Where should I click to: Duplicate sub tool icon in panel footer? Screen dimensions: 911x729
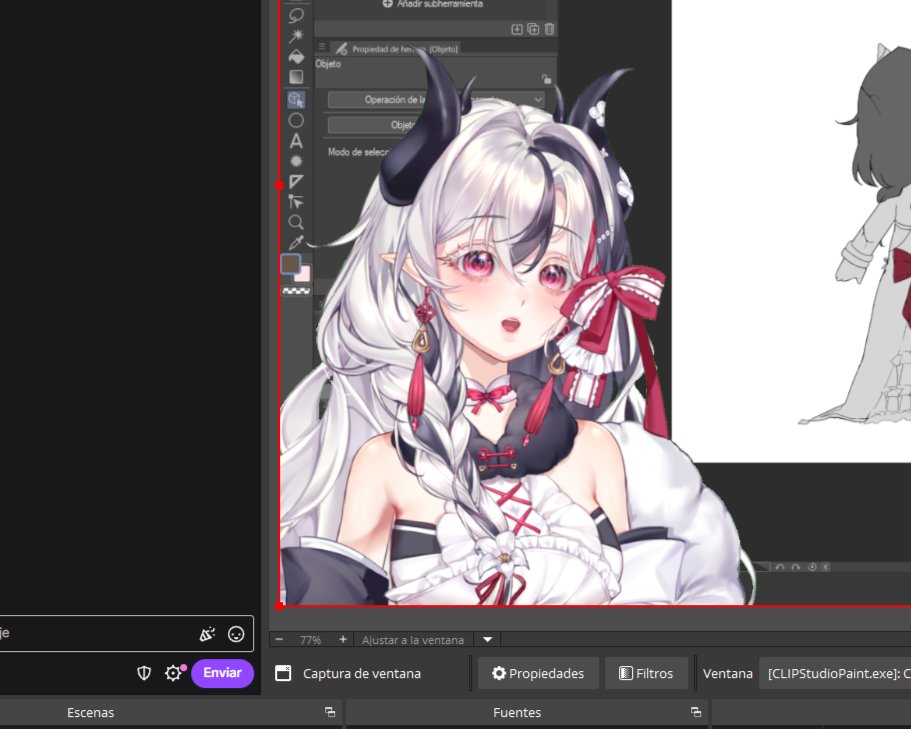click(x=533, y=29)
